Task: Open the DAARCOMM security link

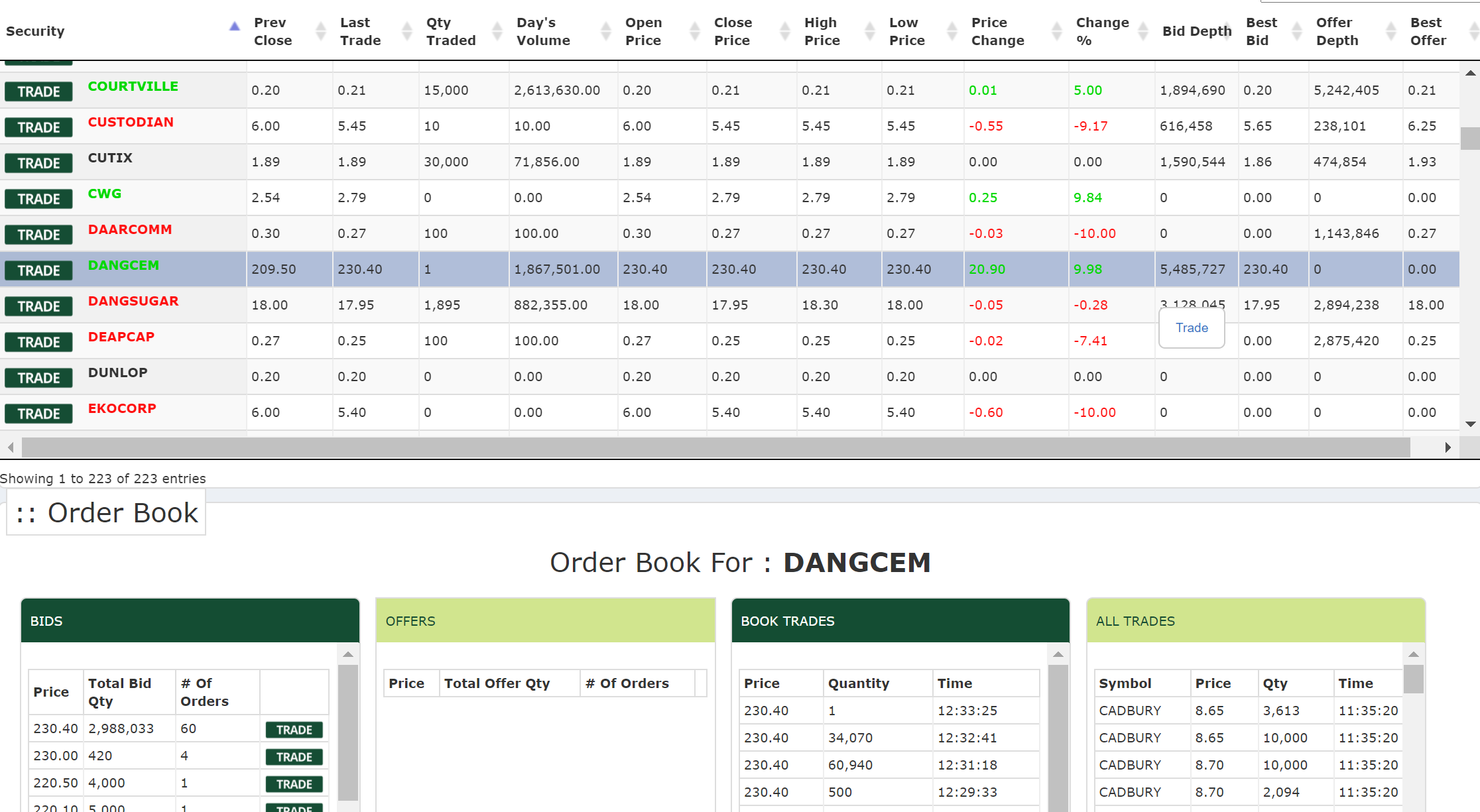Action: (130, 229)
